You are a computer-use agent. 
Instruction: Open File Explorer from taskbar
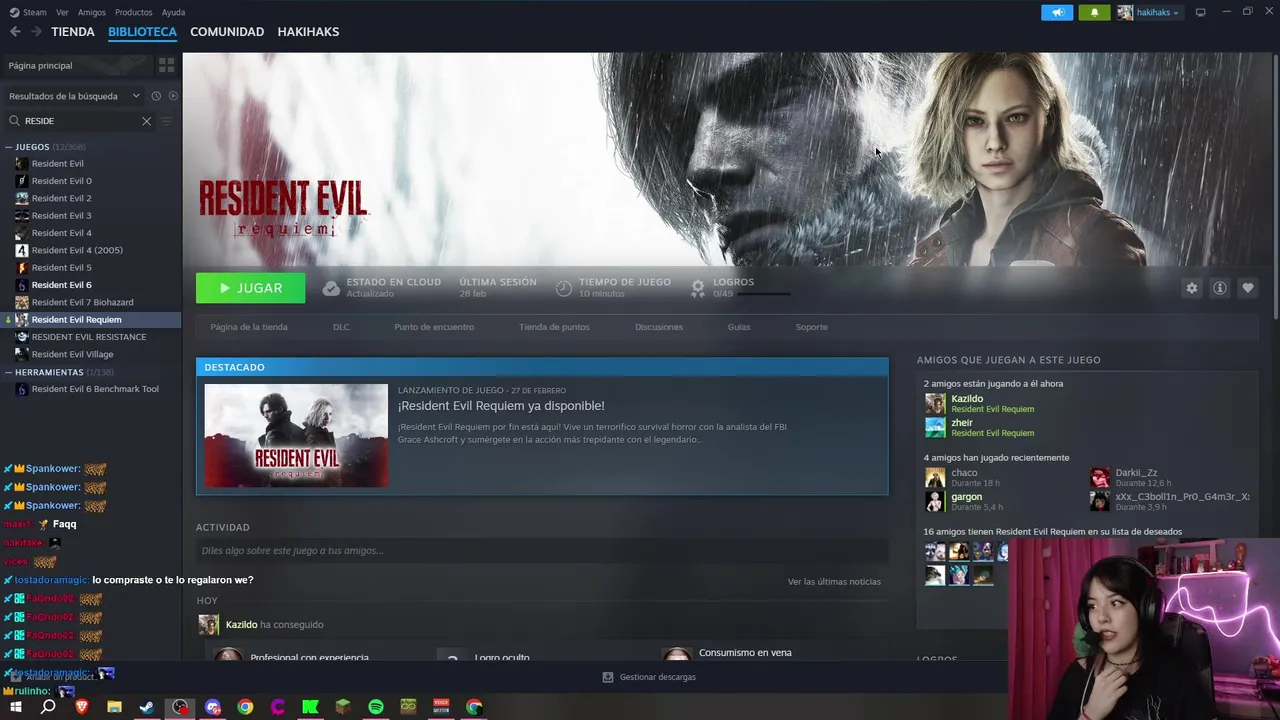(114, 707)
